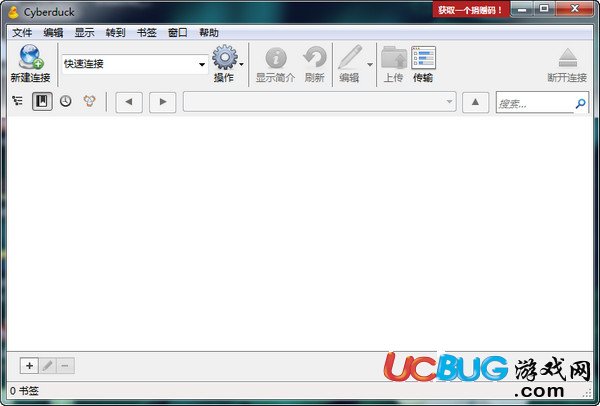Click the Cyberduck duck title icon
Image resolution: width=600 pixels, height=406 pixels.
pyautogui.click(x=13, y=12)
